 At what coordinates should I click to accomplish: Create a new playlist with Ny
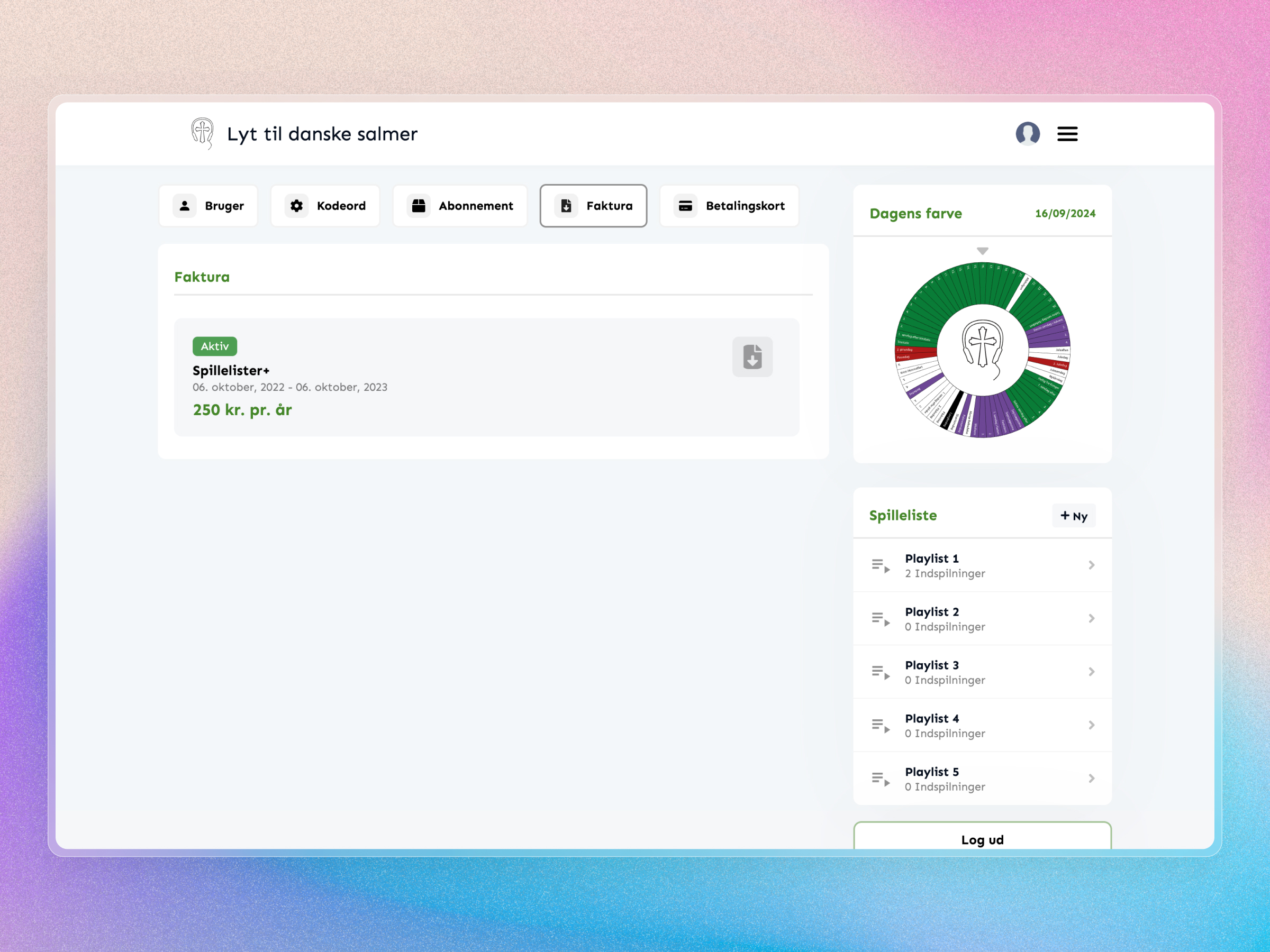[x=1073, y=515]
